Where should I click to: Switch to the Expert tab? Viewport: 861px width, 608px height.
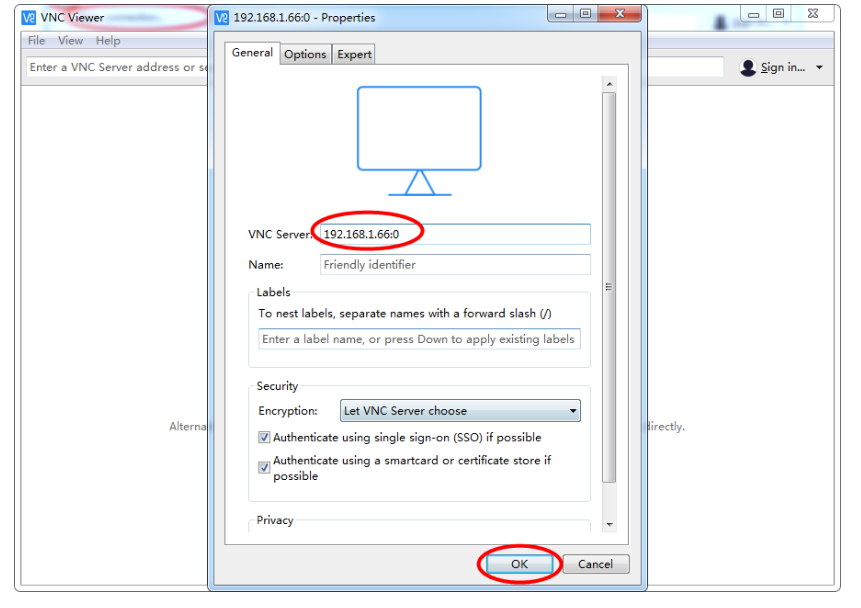point(354,54)
